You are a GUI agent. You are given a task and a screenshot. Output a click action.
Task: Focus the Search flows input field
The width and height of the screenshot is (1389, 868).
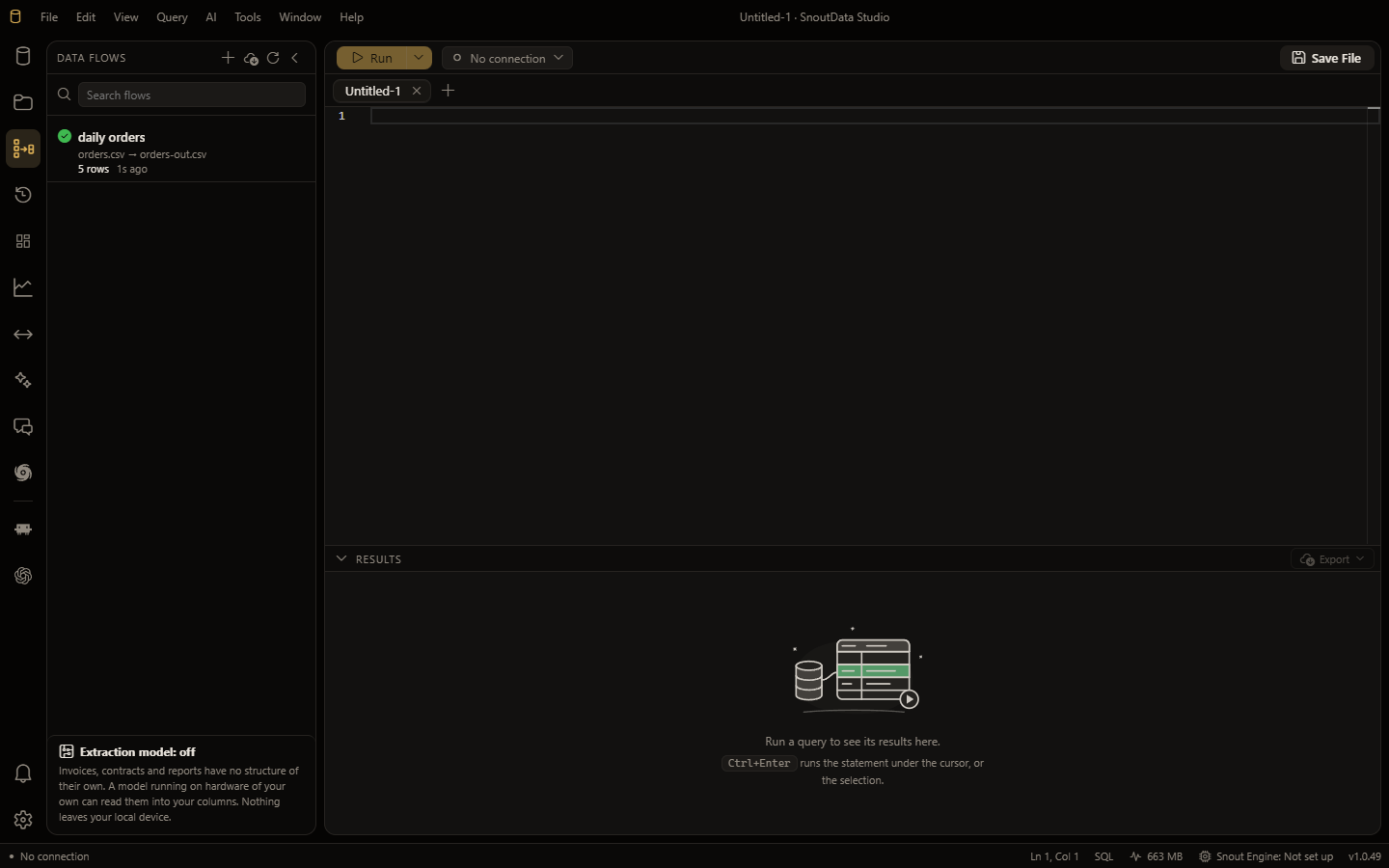click(191, 95)
